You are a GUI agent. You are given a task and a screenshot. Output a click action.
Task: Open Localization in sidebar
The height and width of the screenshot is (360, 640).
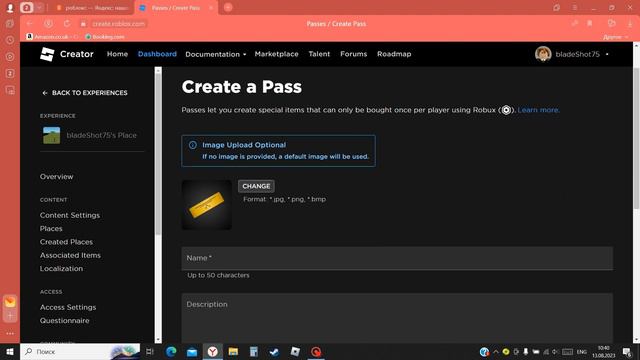(61, 269)
